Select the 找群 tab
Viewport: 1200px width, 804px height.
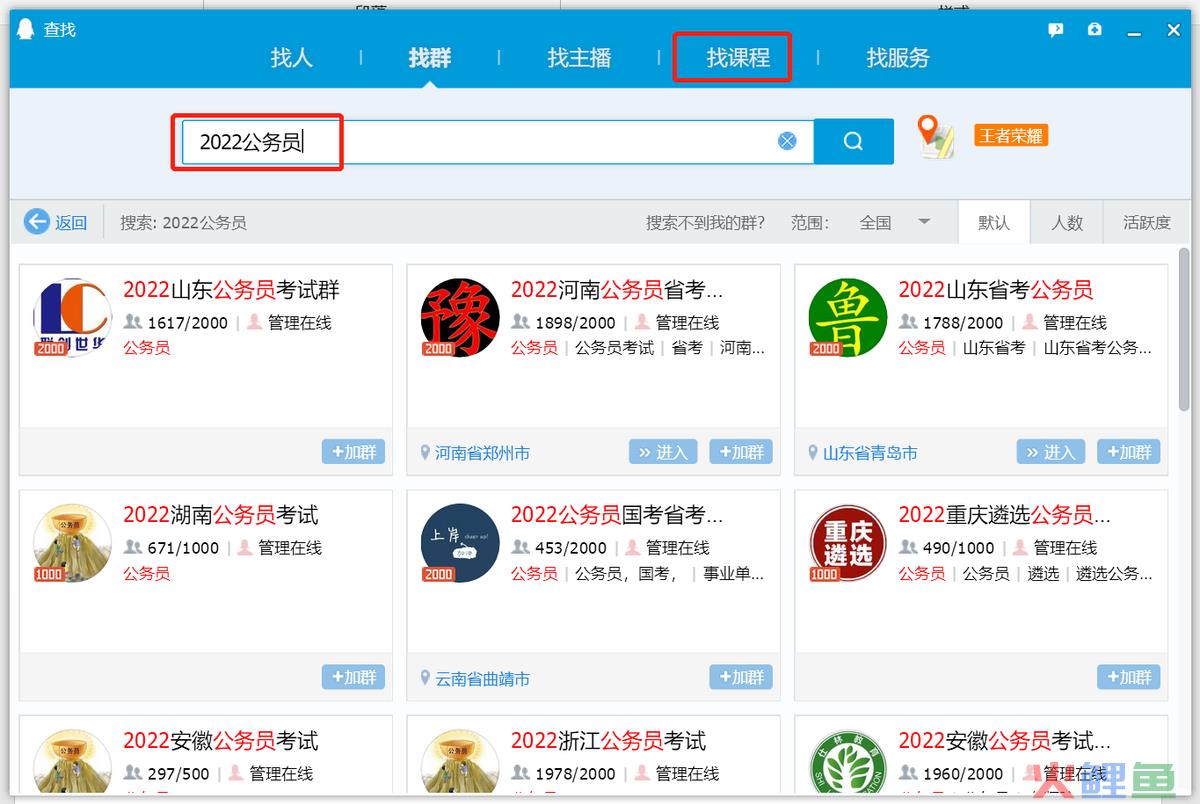(x=430, y=58)
